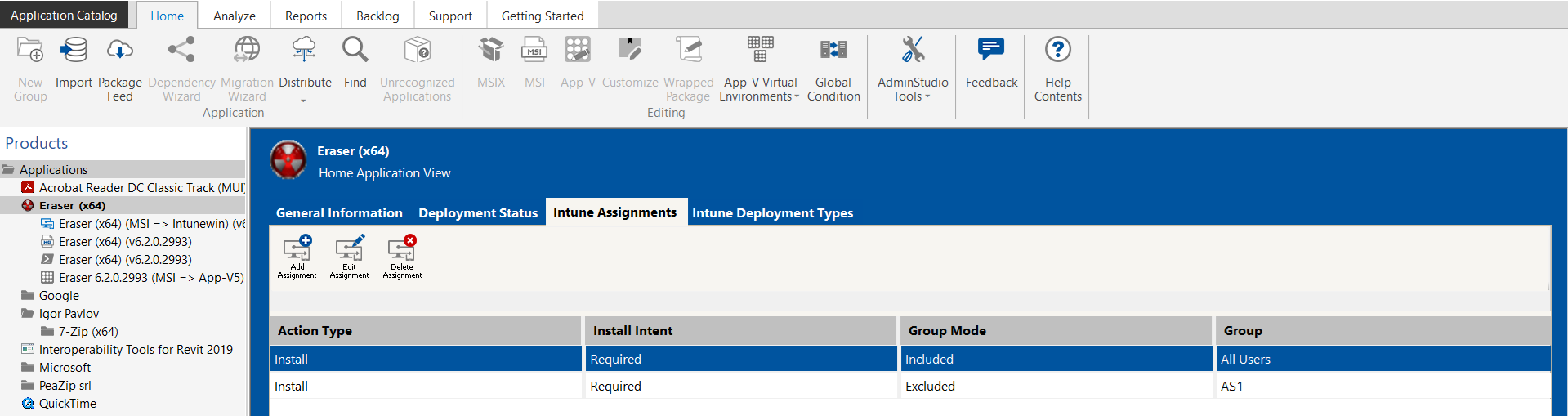Open the Package Feed tool
The height and width of the screenshot is (416, 1568).
tap(119, 51)
